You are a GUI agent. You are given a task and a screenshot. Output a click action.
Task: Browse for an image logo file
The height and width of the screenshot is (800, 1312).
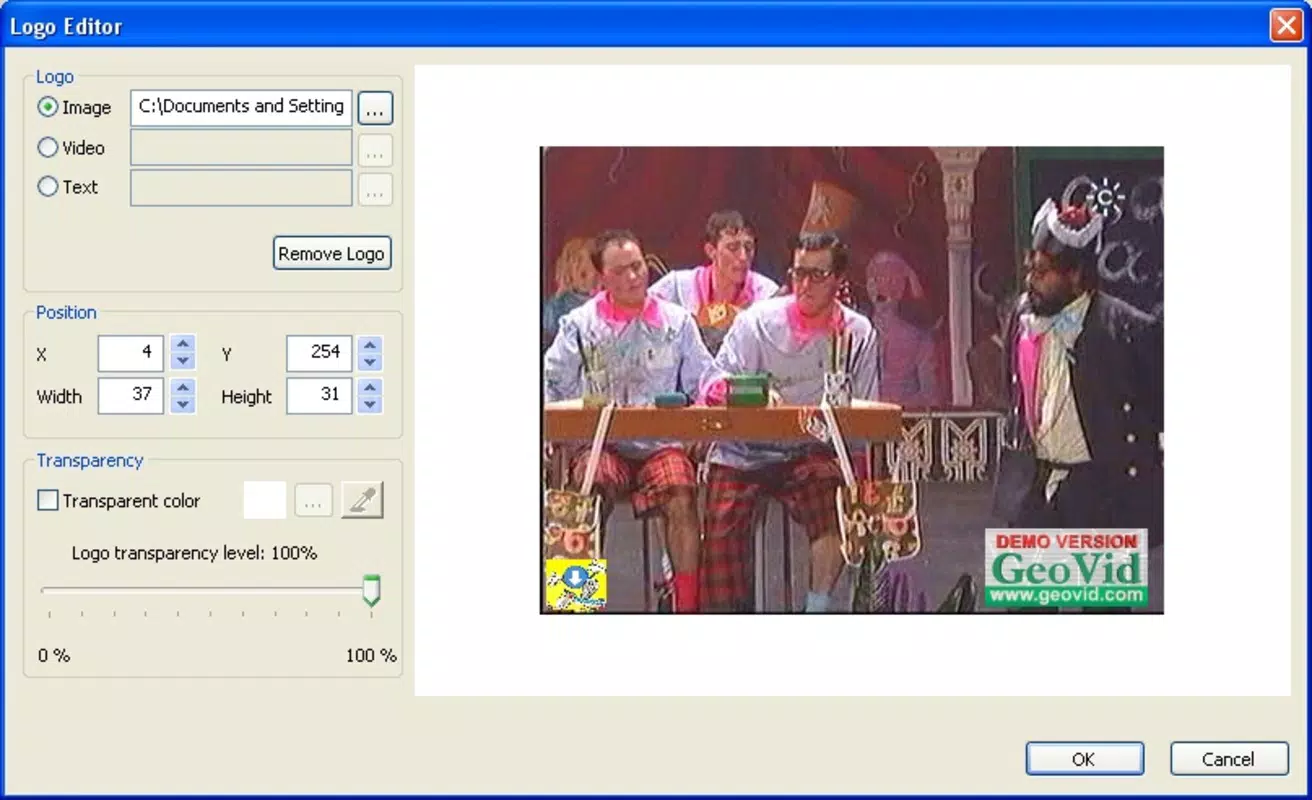(x=375, y=108)
